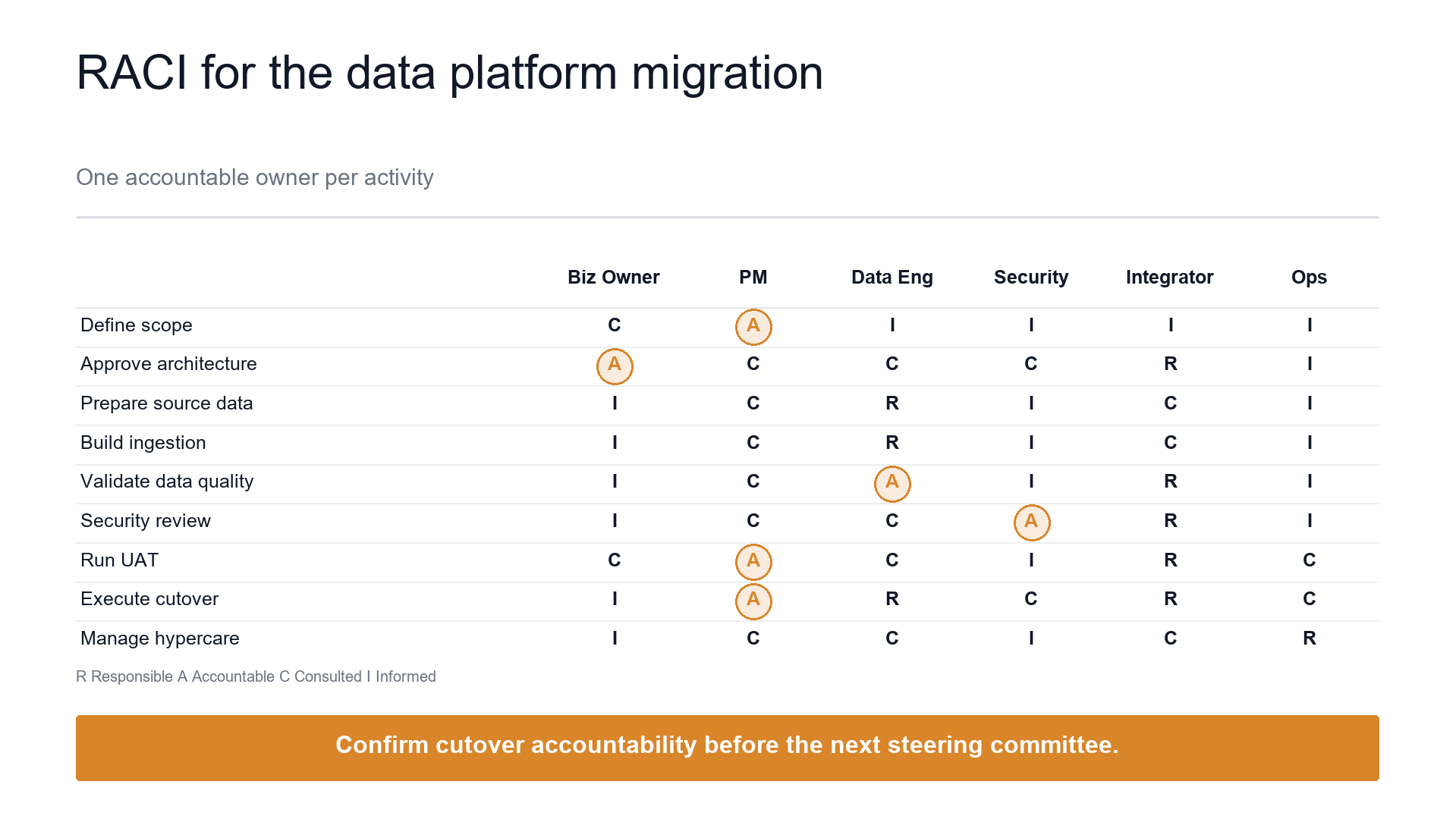Select the circled A in Validate data quality row
The width and height of the screenshot is (1456, 819).
click(892, 484)
